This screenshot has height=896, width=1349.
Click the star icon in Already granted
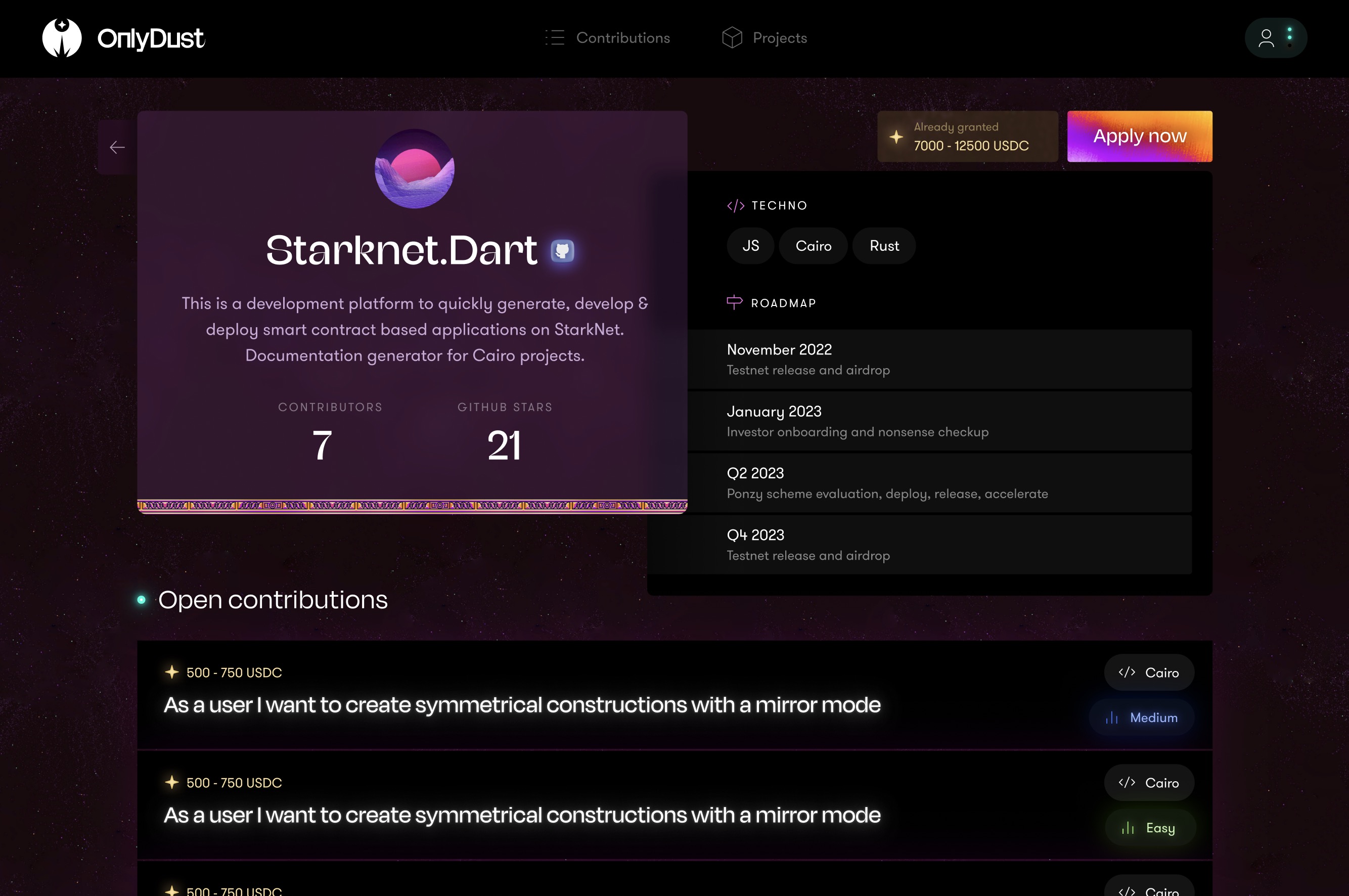click(x=896, y=137)
